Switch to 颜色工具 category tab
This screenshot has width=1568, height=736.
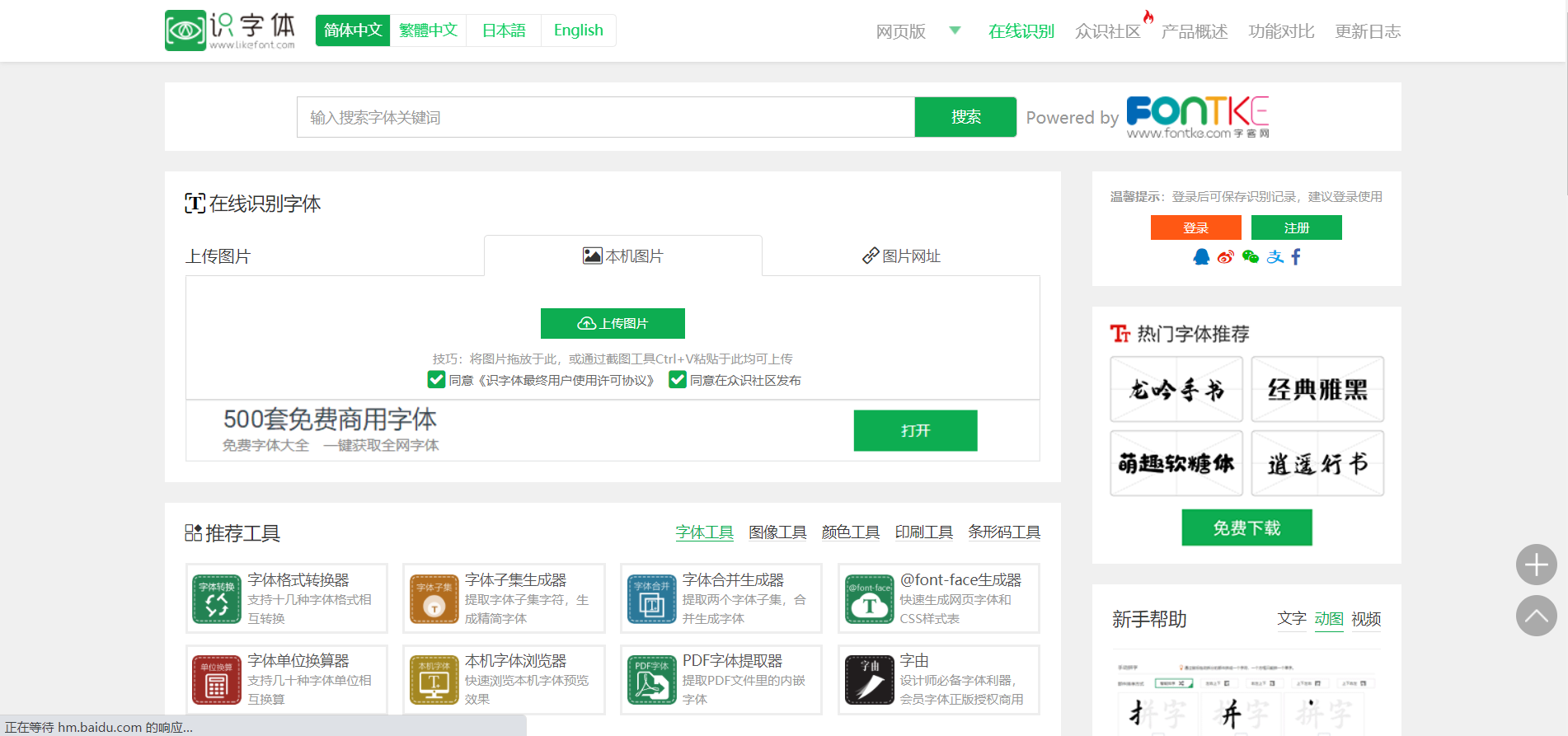tap(851, 532)
